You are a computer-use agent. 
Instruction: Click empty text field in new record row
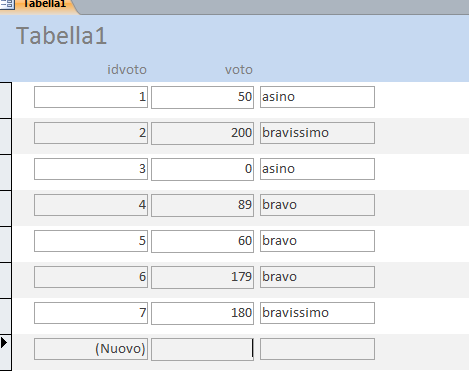pyautogui.click(x=317, y=349)
